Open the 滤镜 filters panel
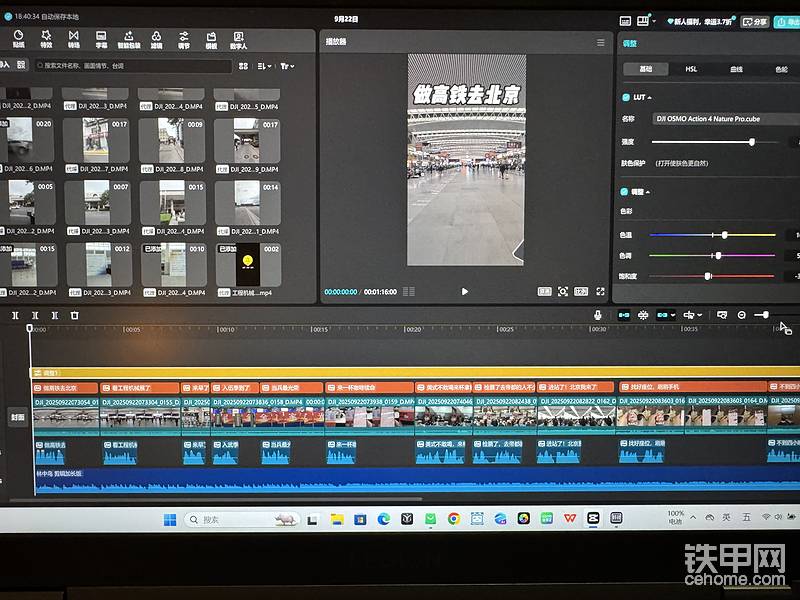This screenshot has width=800, height=600. tap(157, 39)
